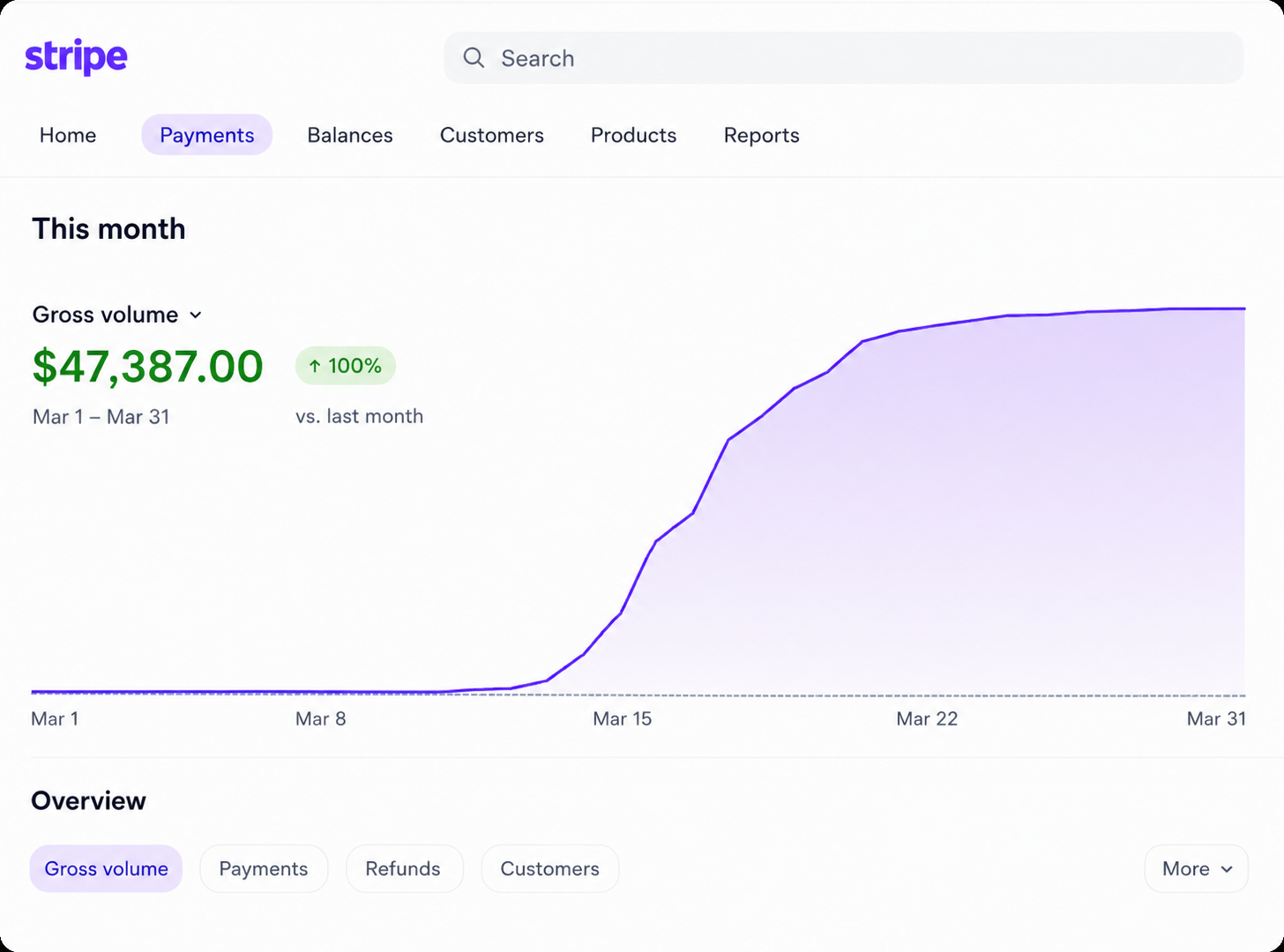Select the Customers overview filter chip
Image resolution: width=1284 pixels, height=952 pixels.
tap(550, 868)
